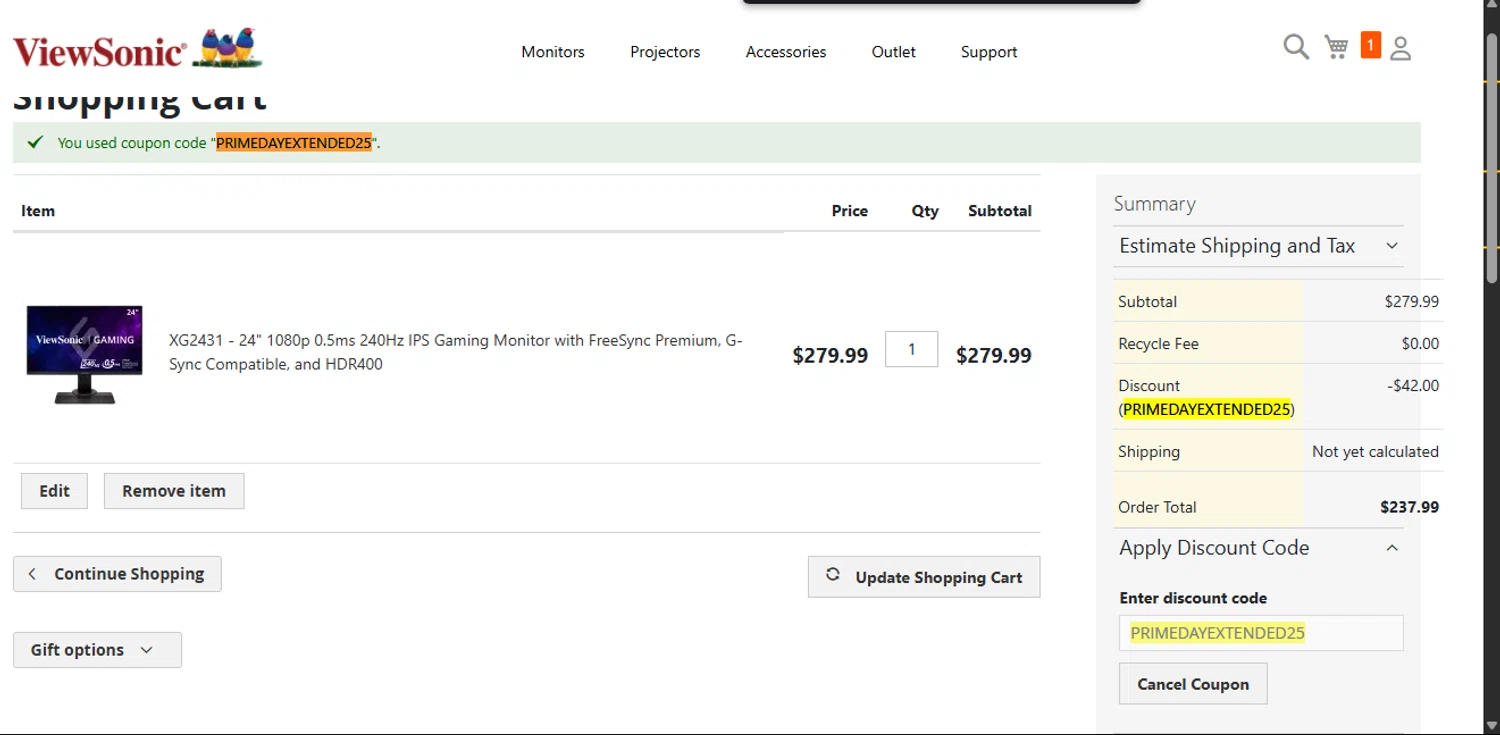1500x735 pixels.
Task: Click the orange cart count badge
Action: point(1371,45)
